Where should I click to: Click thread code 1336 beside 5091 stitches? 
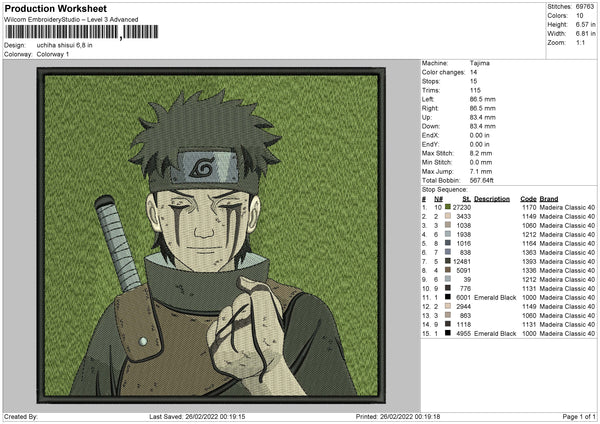(529, 270)
